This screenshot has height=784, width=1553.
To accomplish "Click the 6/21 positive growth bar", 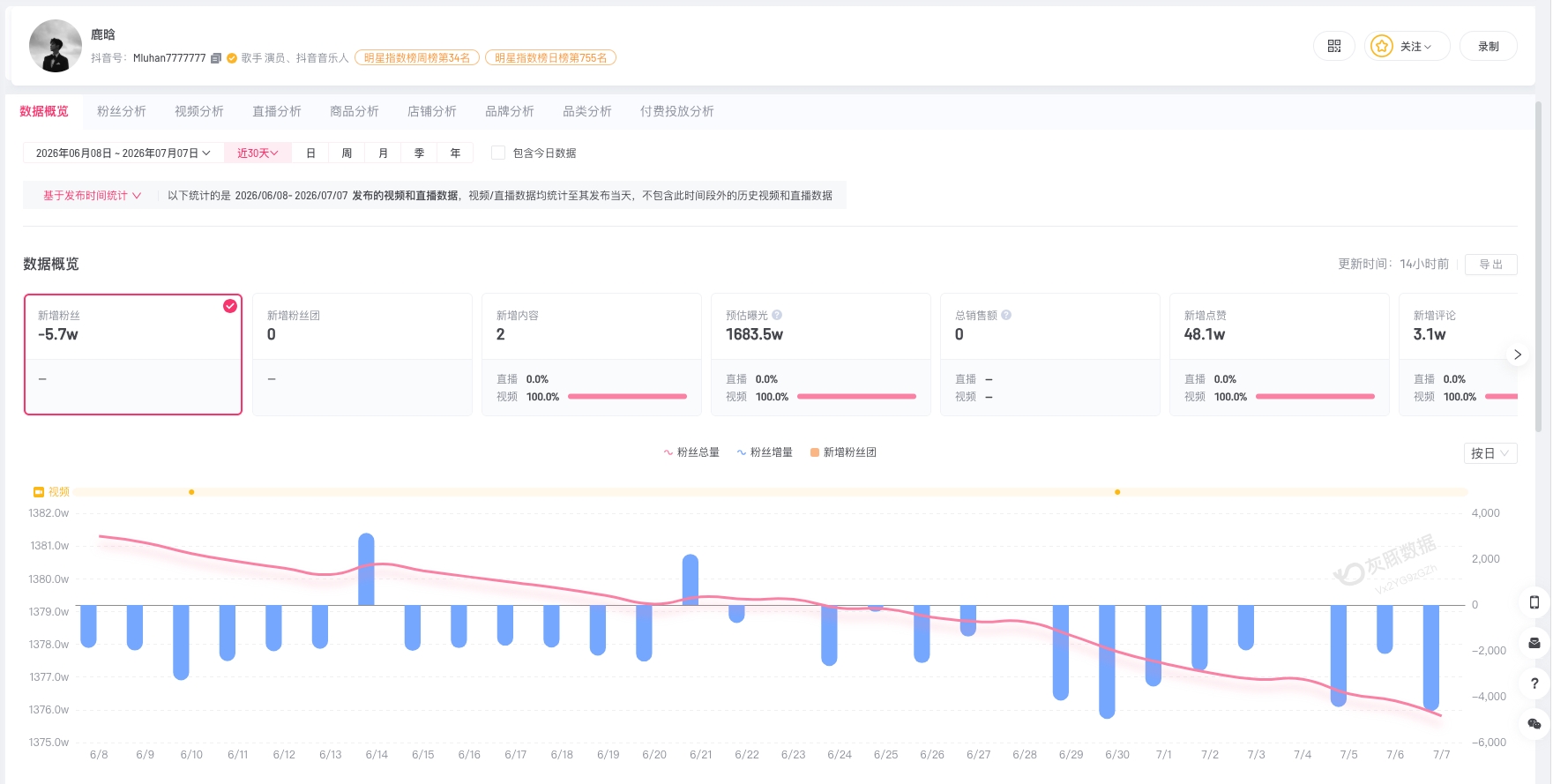I will coord(691,580).
